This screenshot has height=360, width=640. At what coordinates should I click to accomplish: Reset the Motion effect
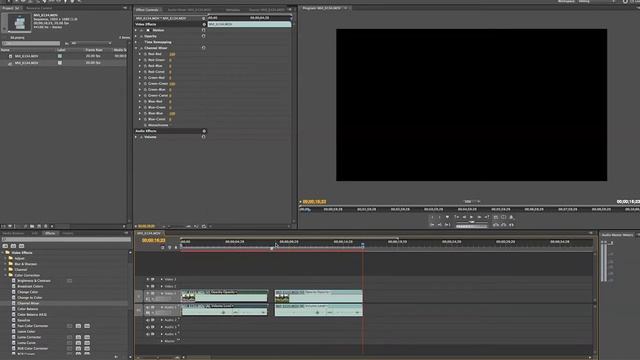(204, 30)
